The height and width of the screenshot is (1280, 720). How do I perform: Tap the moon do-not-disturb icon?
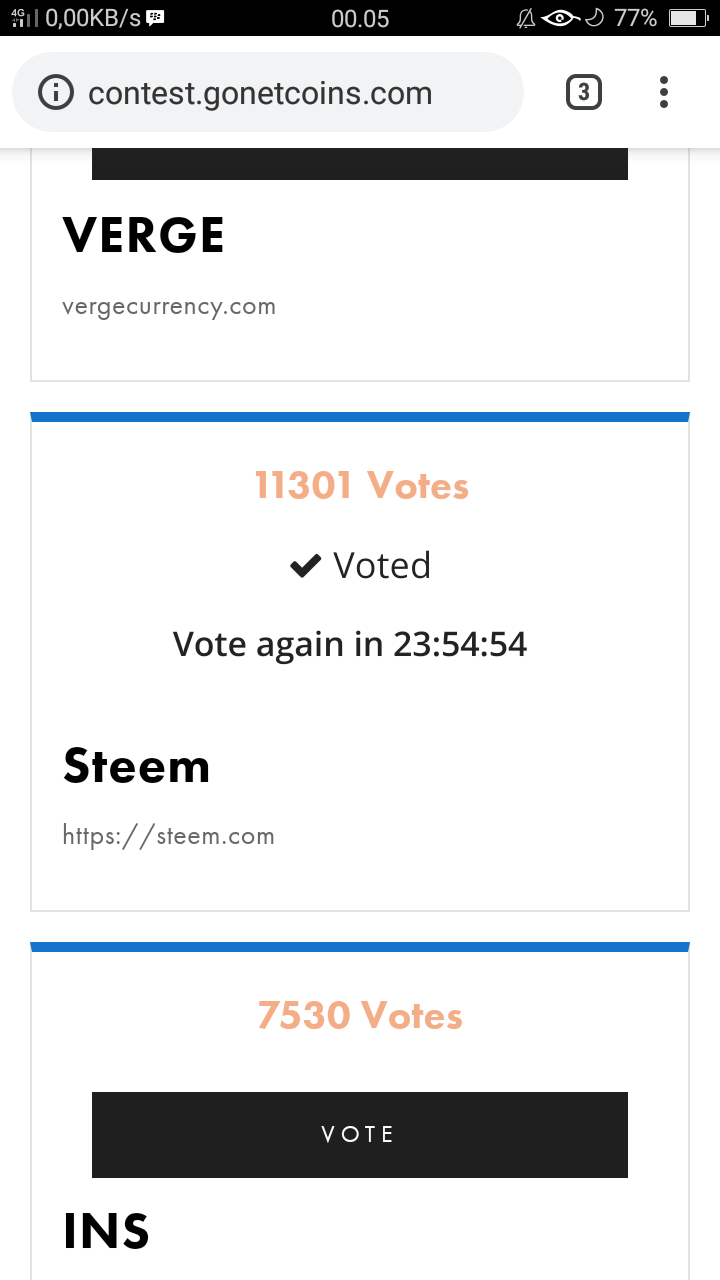pos(594,18)
